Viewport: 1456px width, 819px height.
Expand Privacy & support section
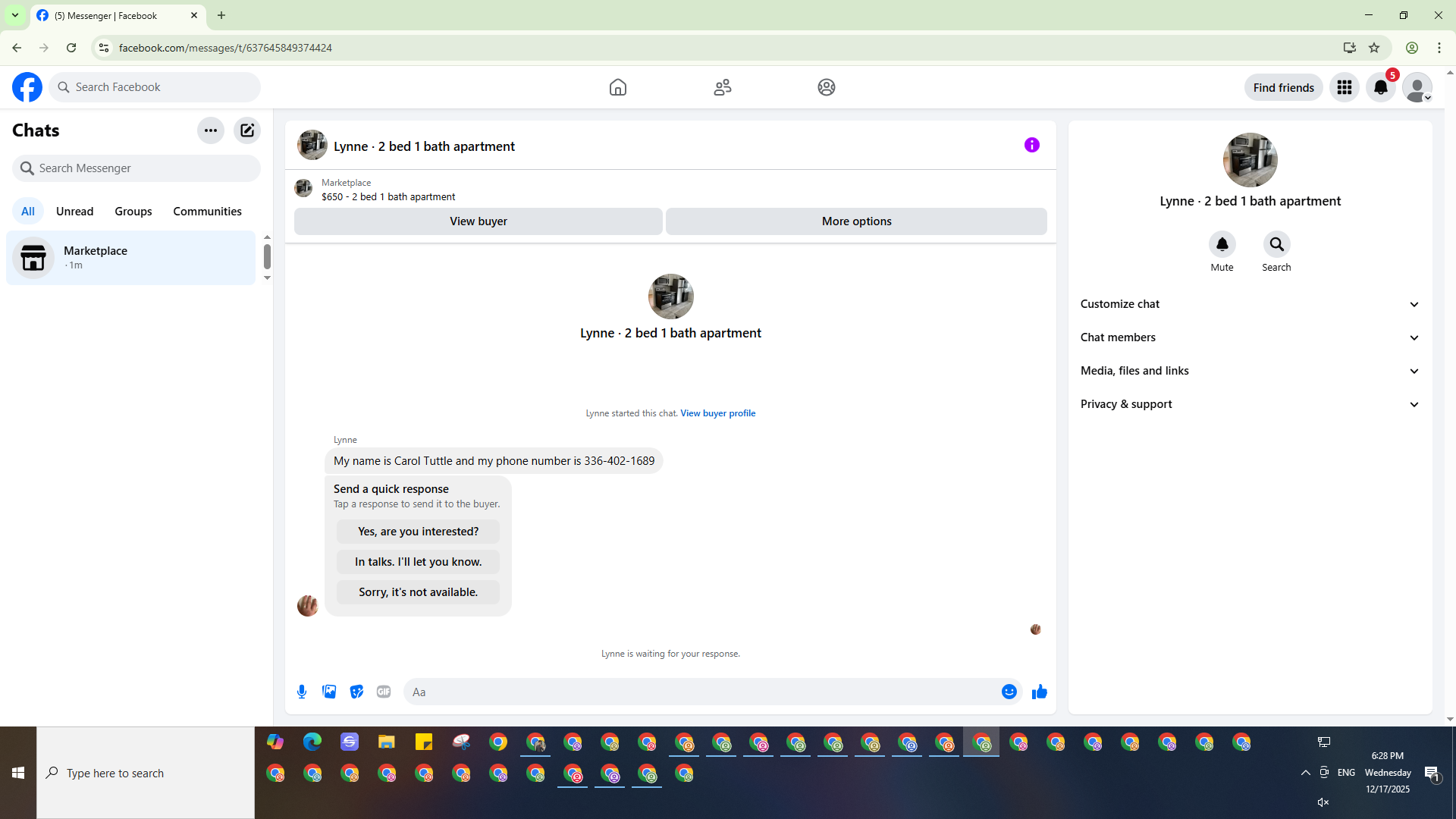click(x=1250, y=404)
